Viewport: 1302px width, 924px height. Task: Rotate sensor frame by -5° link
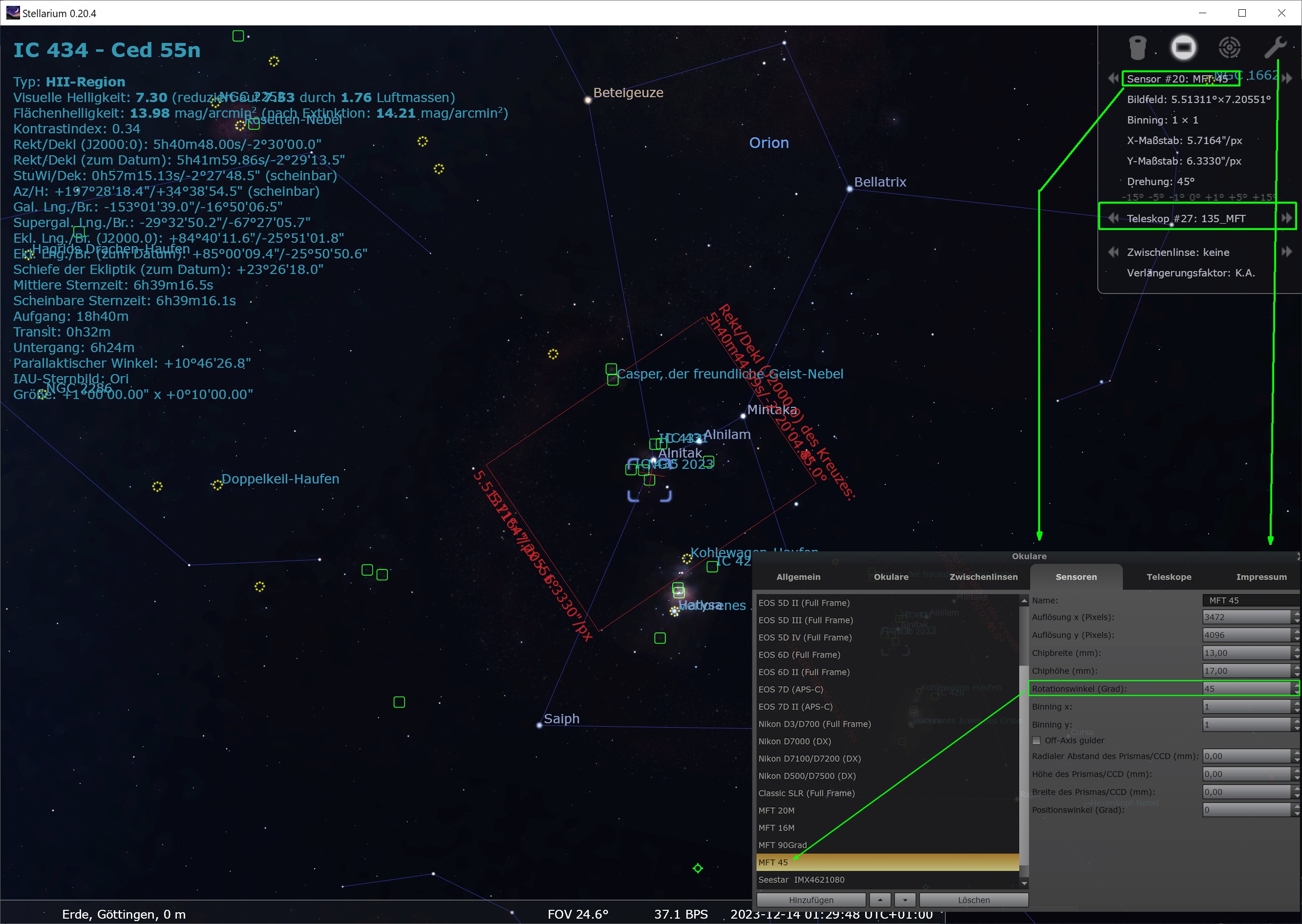click(x=1156, y=197)
